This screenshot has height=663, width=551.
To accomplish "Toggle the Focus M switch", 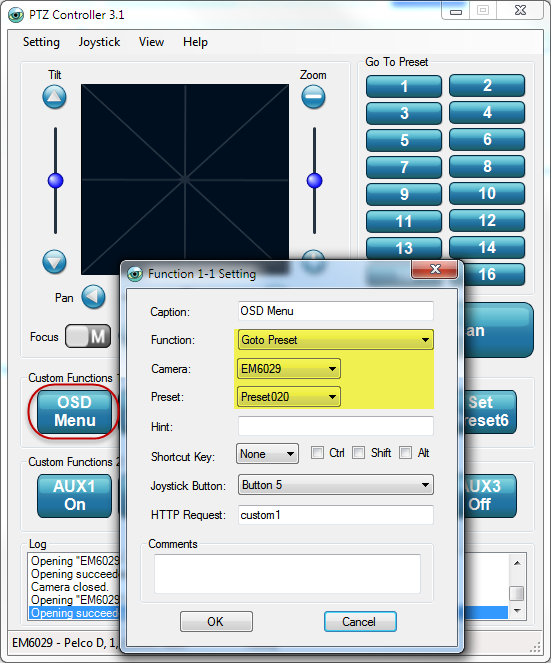I will click(88, 337).
